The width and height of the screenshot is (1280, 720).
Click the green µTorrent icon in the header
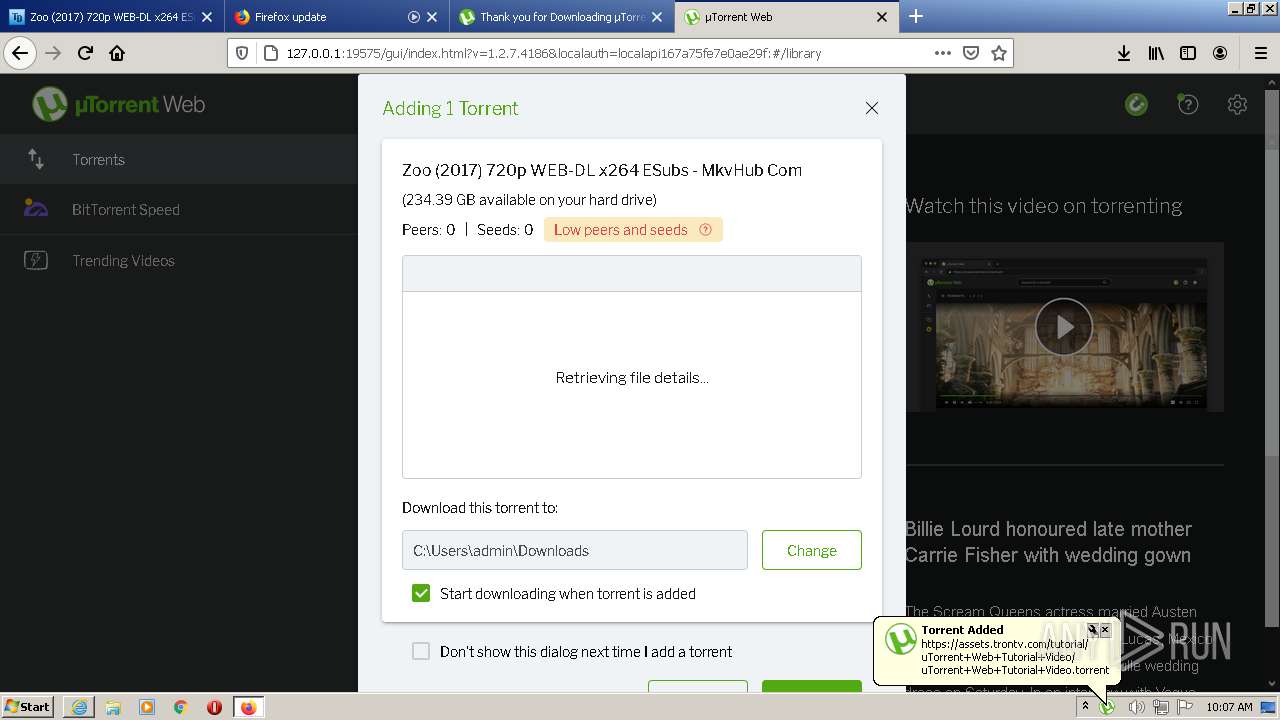click(1136, 104)
